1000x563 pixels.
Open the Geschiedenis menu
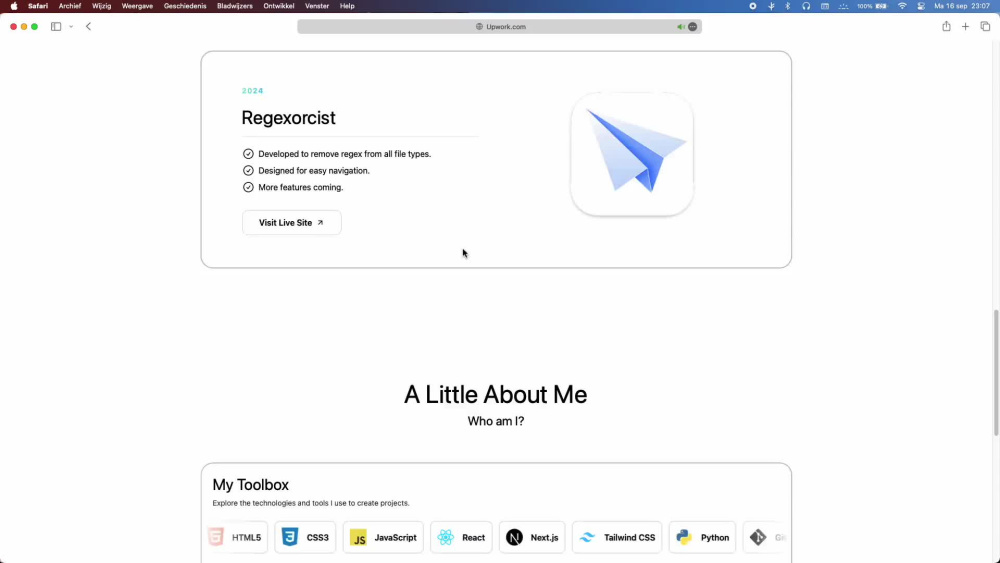(185, 6)
